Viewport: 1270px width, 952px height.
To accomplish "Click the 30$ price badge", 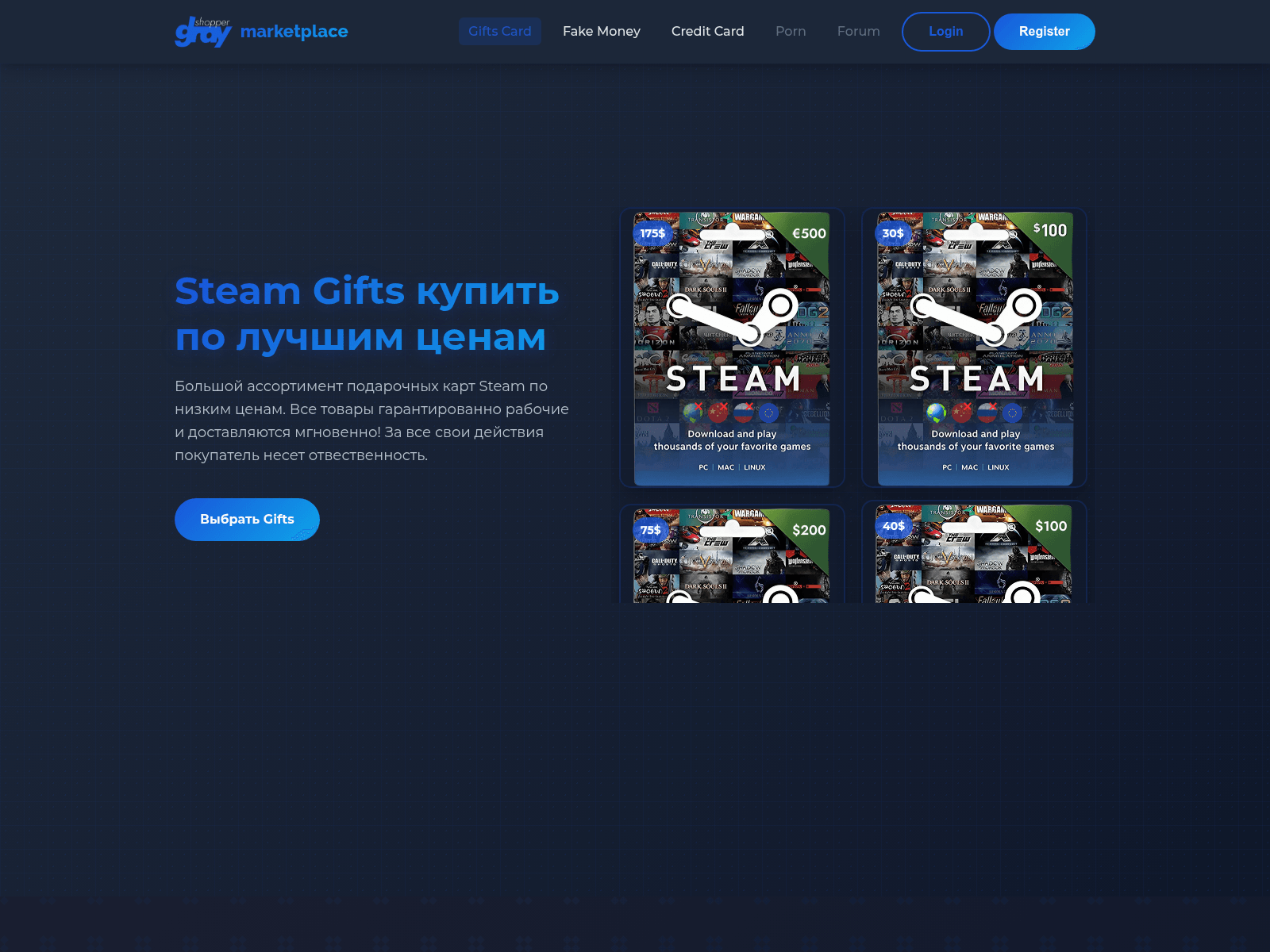I will (893, 233).
